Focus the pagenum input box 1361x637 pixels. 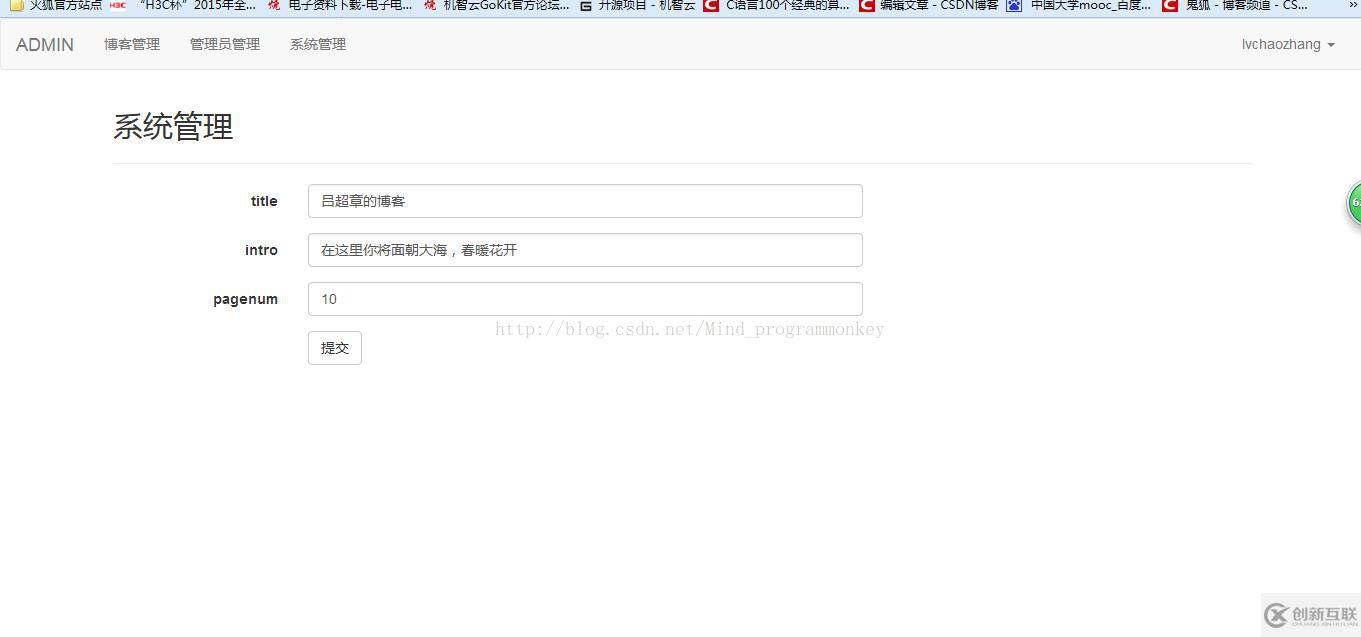(x=585, y=298)
